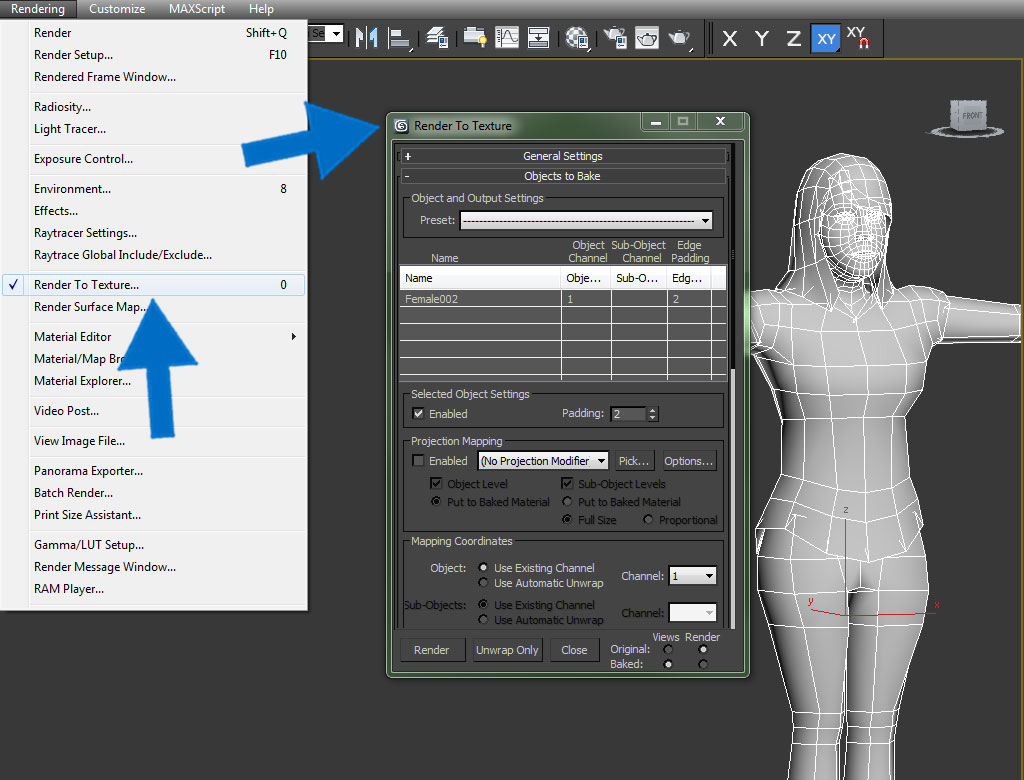Viewport: 1024px width, 780px height.
Task: Click the Options button in Projection Mapping
Action: click(689, 461)
